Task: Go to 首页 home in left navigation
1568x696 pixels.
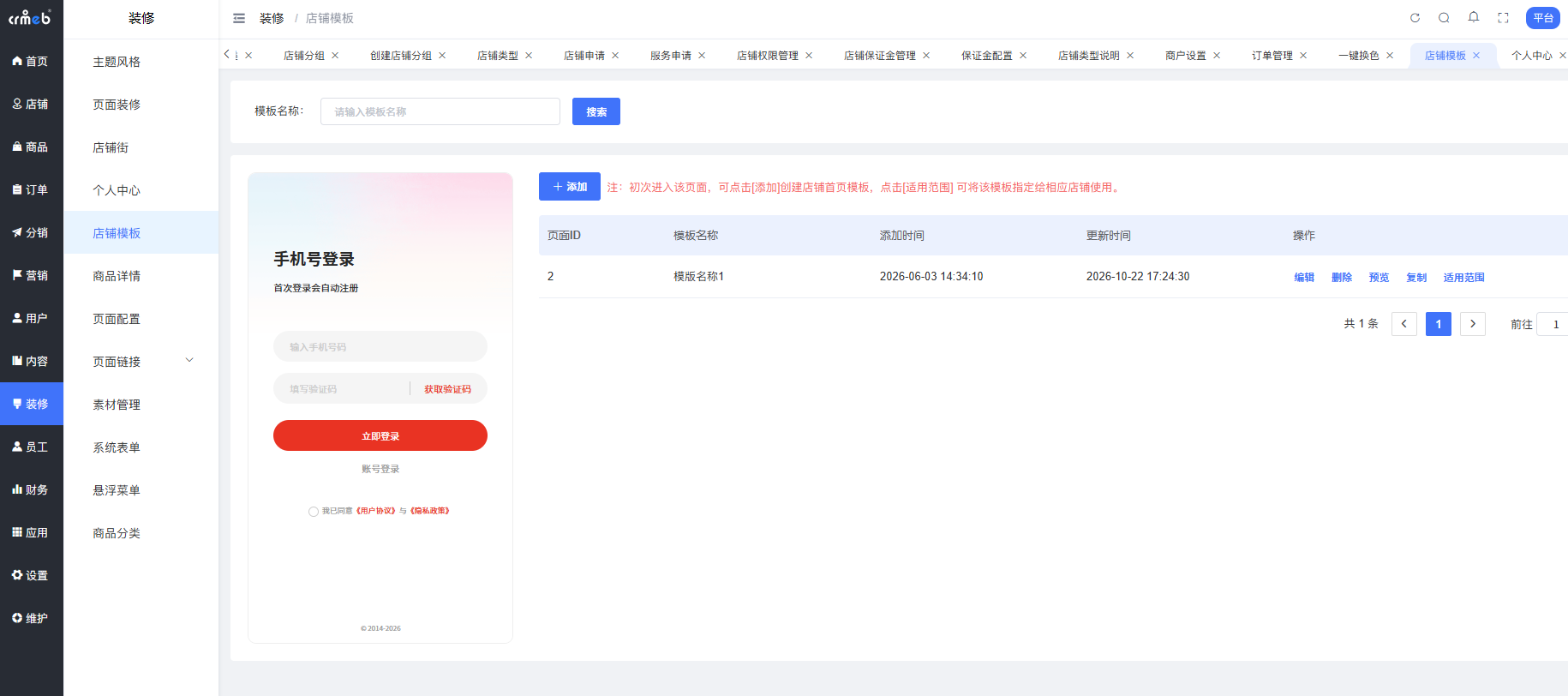Action: coord(31,61)
